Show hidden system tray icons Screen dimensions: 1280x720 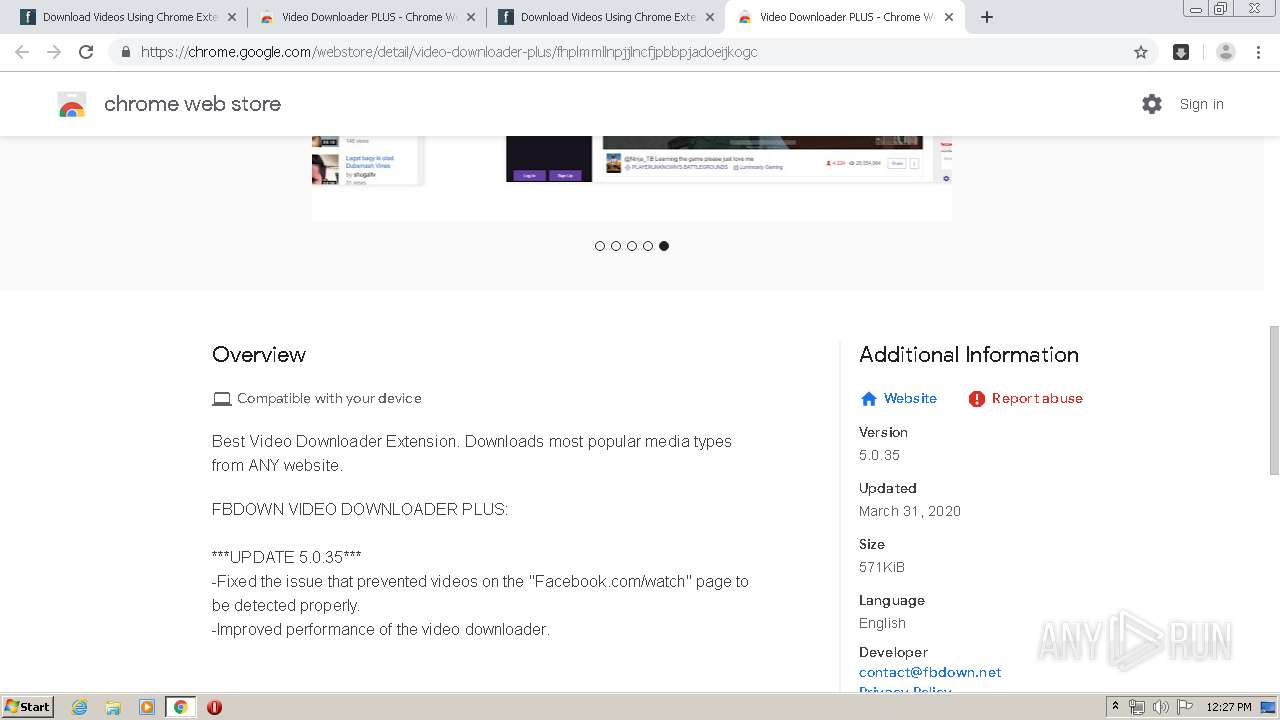click(x=1116, y=707)
